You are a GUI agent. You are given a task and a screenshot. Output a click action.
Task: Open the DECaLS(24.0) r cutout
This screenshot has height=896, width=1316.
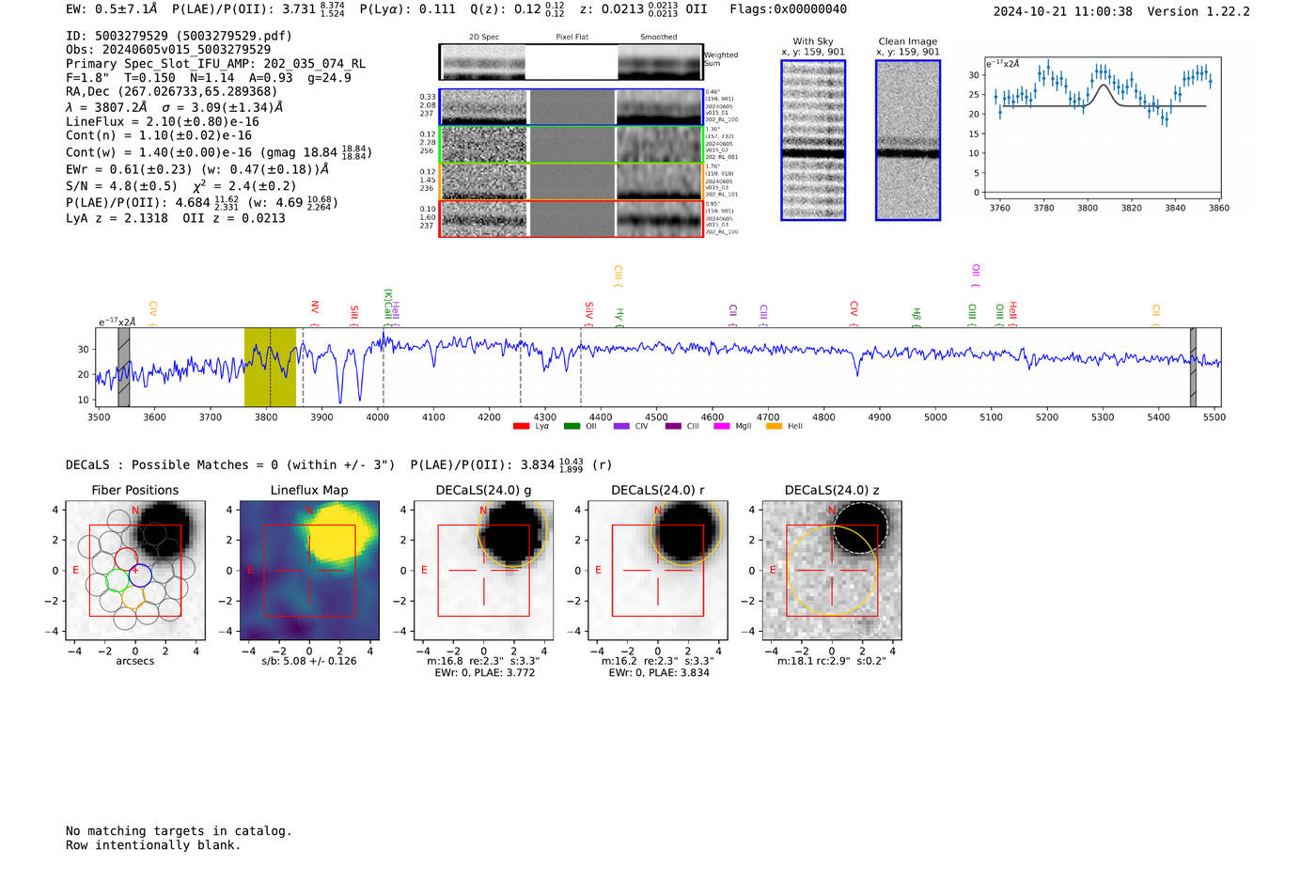click(658, 571)
